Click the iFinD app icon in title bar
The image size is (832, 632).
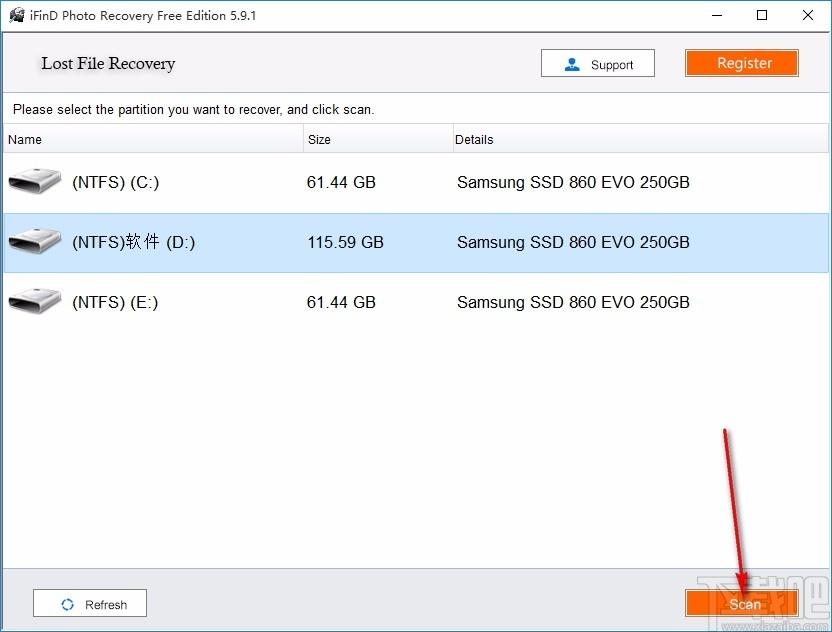pos(16,15)
